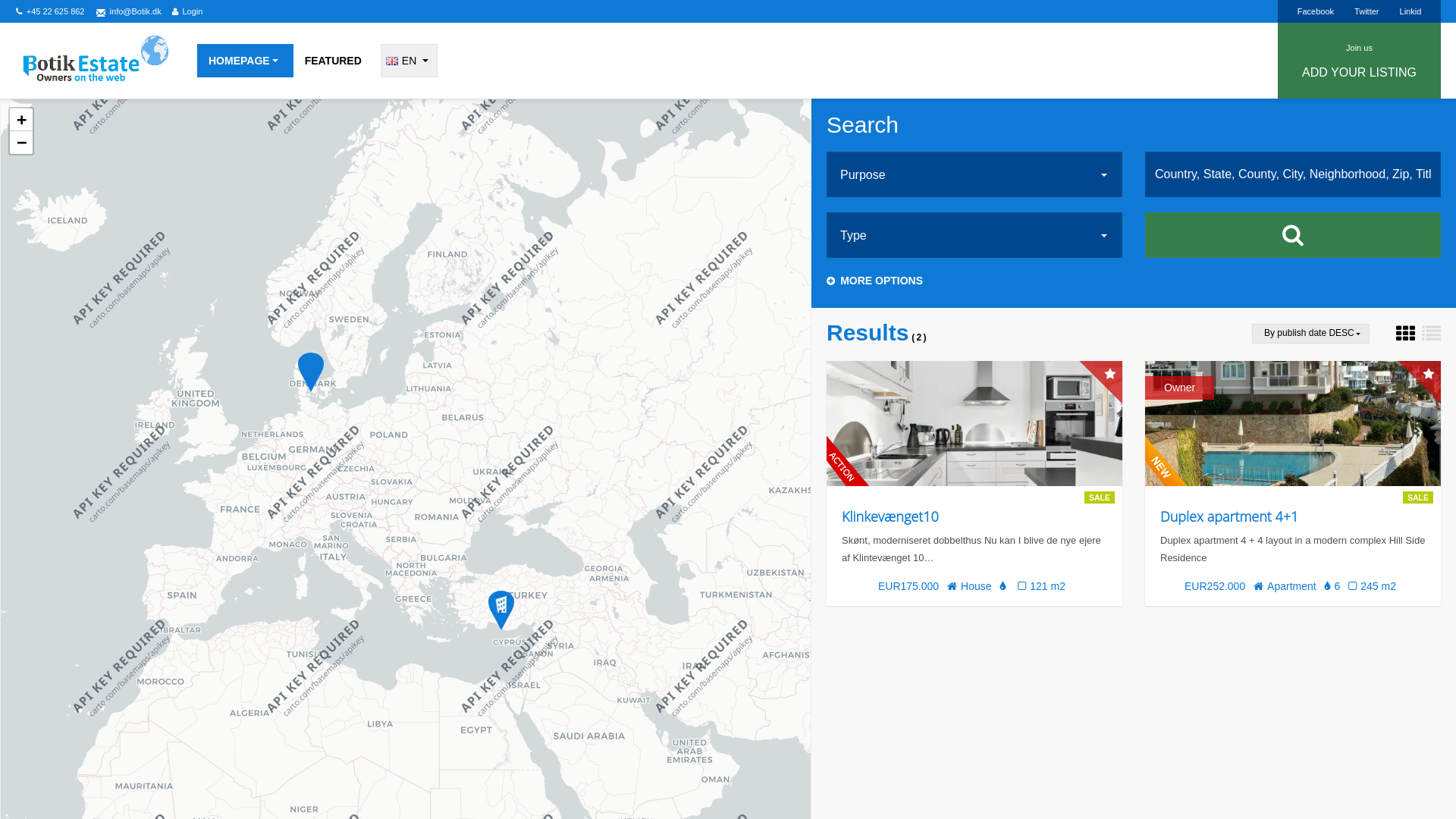
Task: Open the HOMEPAGE menu
Action: click(245, 61)
